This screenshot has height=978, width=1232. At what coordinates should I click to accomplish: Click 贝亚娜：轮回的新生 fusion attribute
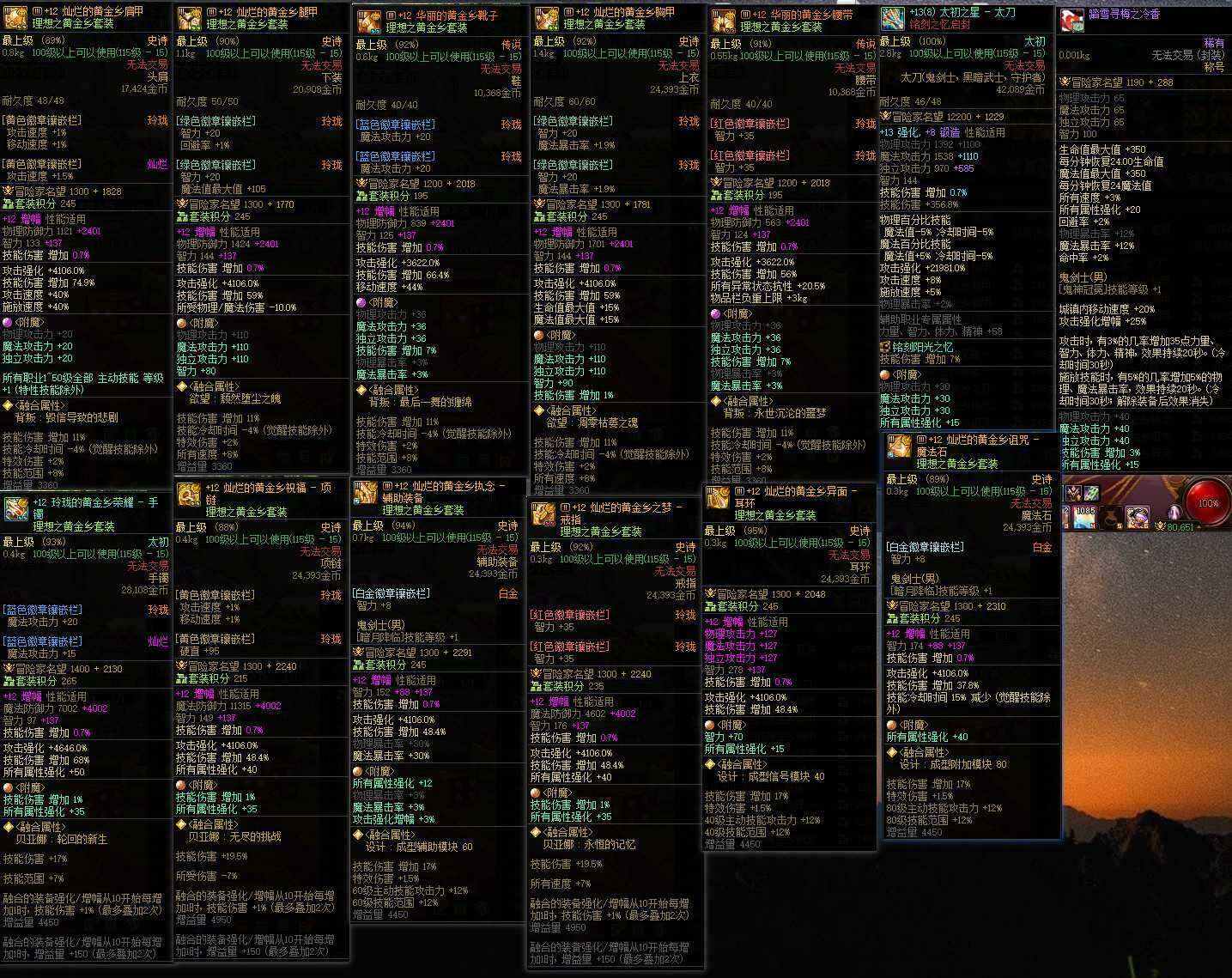point(62,839)
